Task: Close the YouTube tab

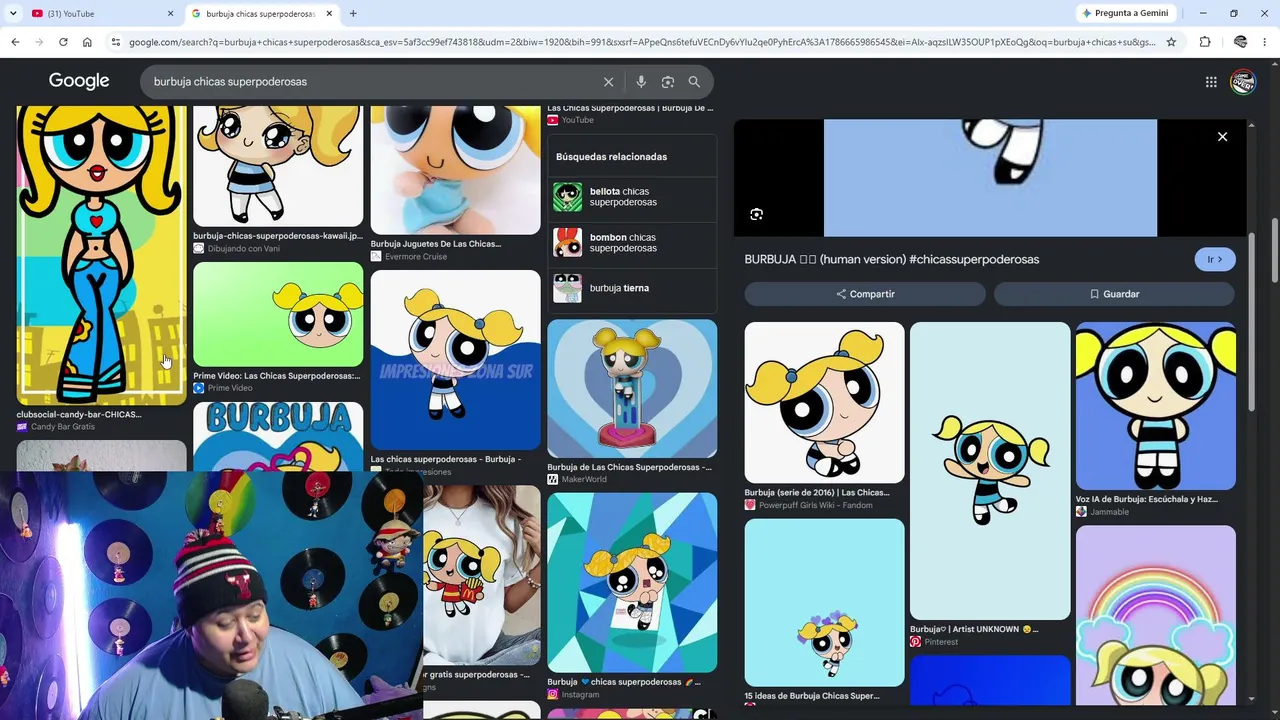Action: tap(170, 13)
